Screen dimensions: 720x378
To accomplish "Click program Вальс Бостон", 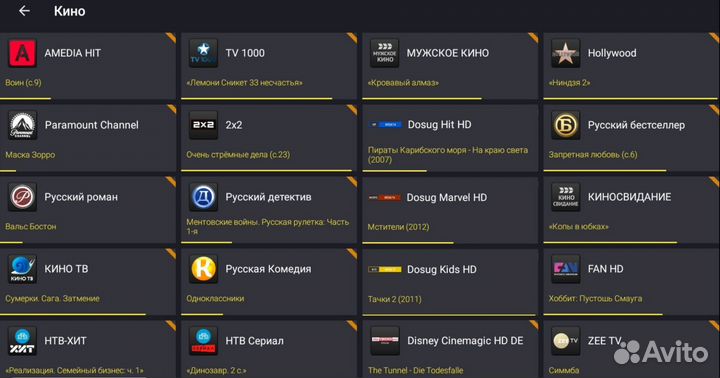I will (x=31, y=226).
